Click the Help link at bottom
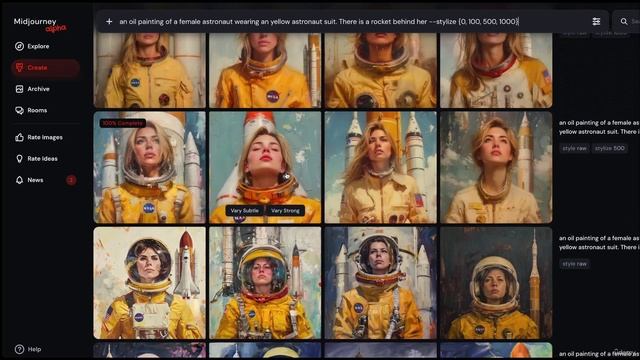 (34, 349)
